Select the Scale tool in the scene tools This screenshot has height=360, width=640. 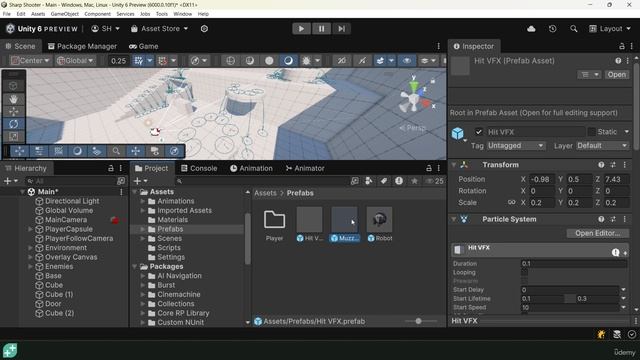[13, 136]
